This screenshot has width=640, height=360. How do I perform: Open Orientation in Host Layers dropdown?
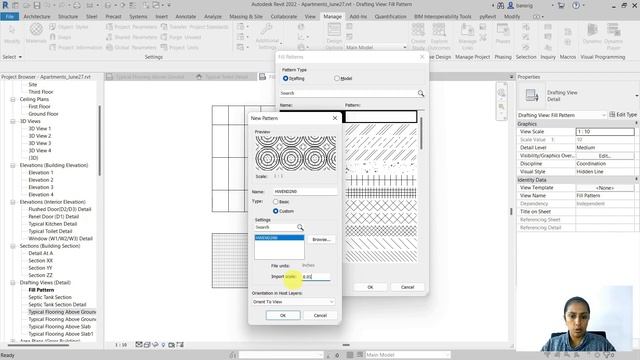[x=293, y=302]
